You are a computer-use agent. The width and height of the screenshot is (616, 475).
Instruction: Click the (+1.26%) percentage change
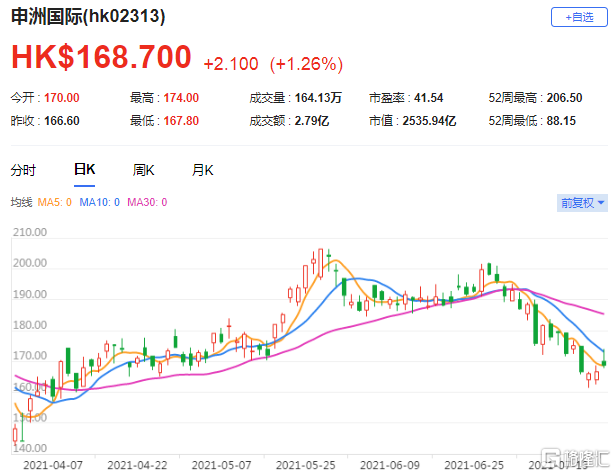click(306, 64)
